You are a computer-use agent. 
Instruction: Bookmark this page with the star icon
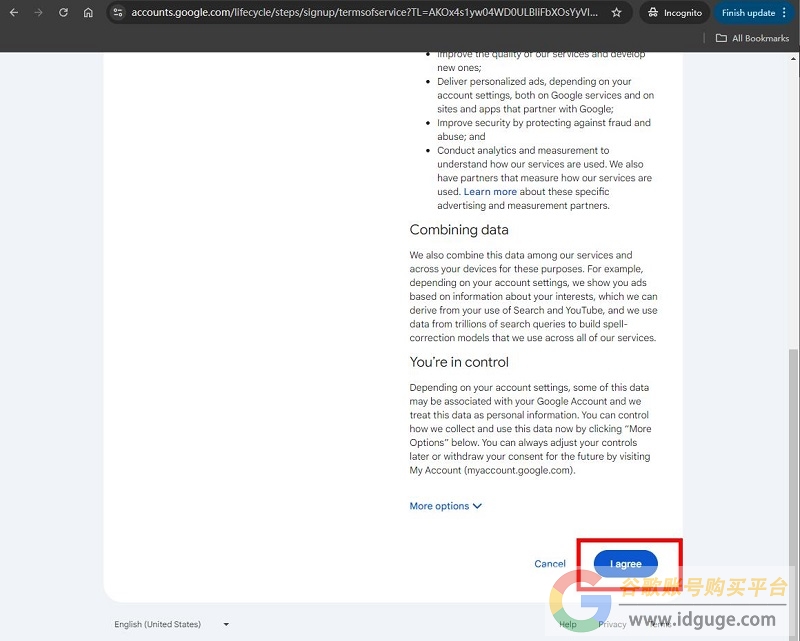(616, 12)
